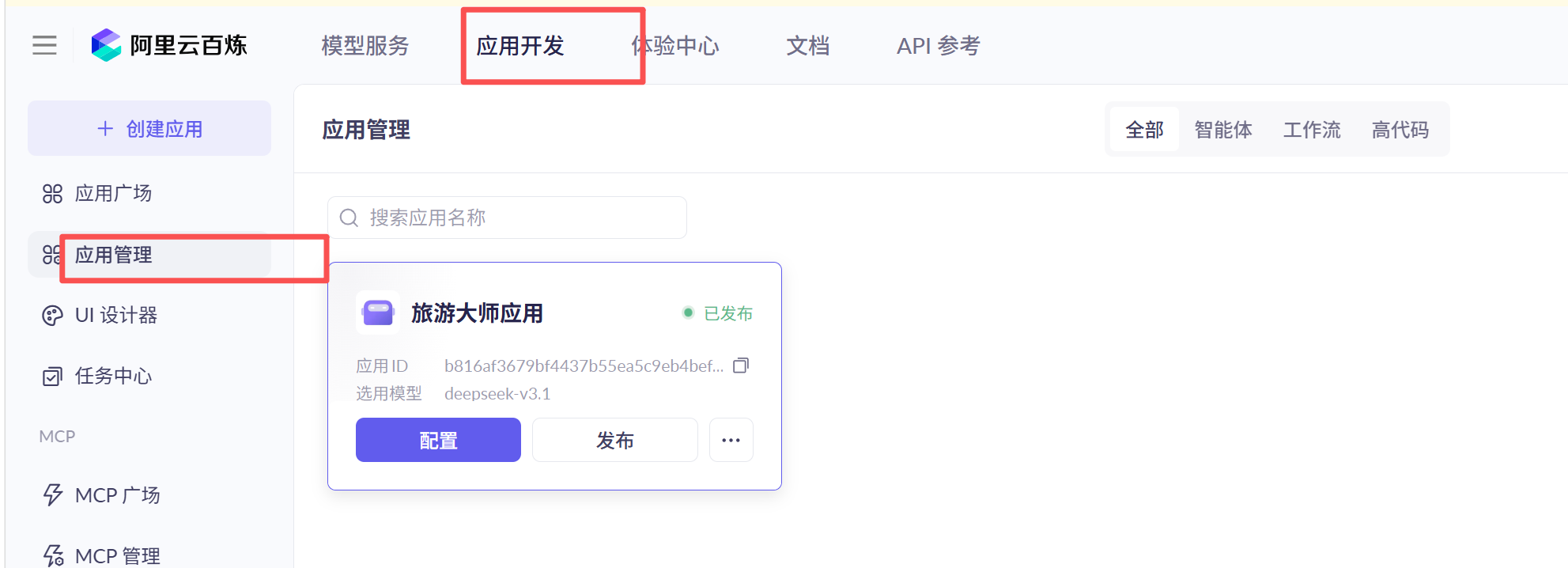Click the 应用管理 sidebar icon
Screen dimensions: 1568x568
point(51,255)
